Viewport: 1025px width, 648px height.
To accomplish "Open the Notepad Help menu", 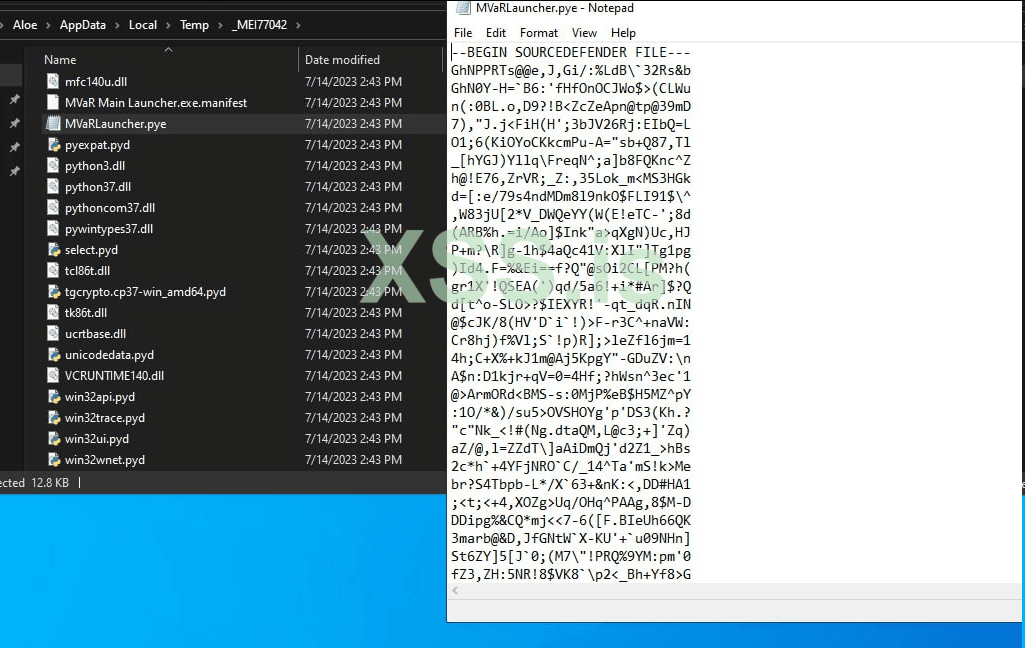I will coord(623,33).
